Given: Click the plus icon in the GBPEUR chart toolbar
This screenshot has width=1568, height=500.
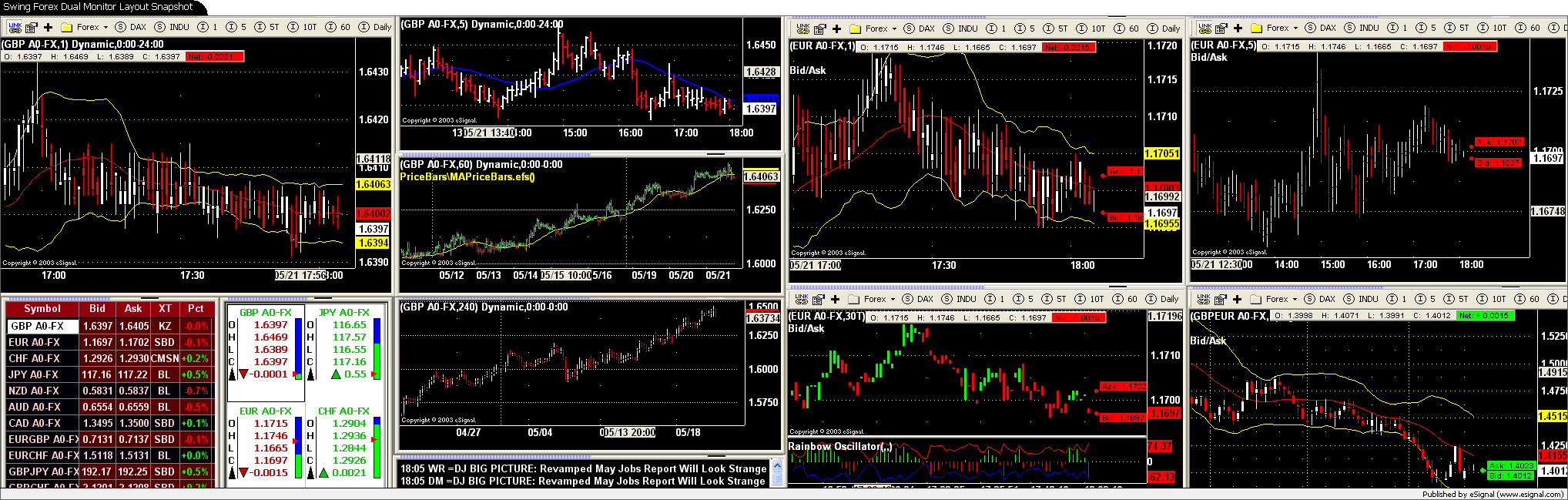Looking at the screenshot, I should [x=1237, y=299].
